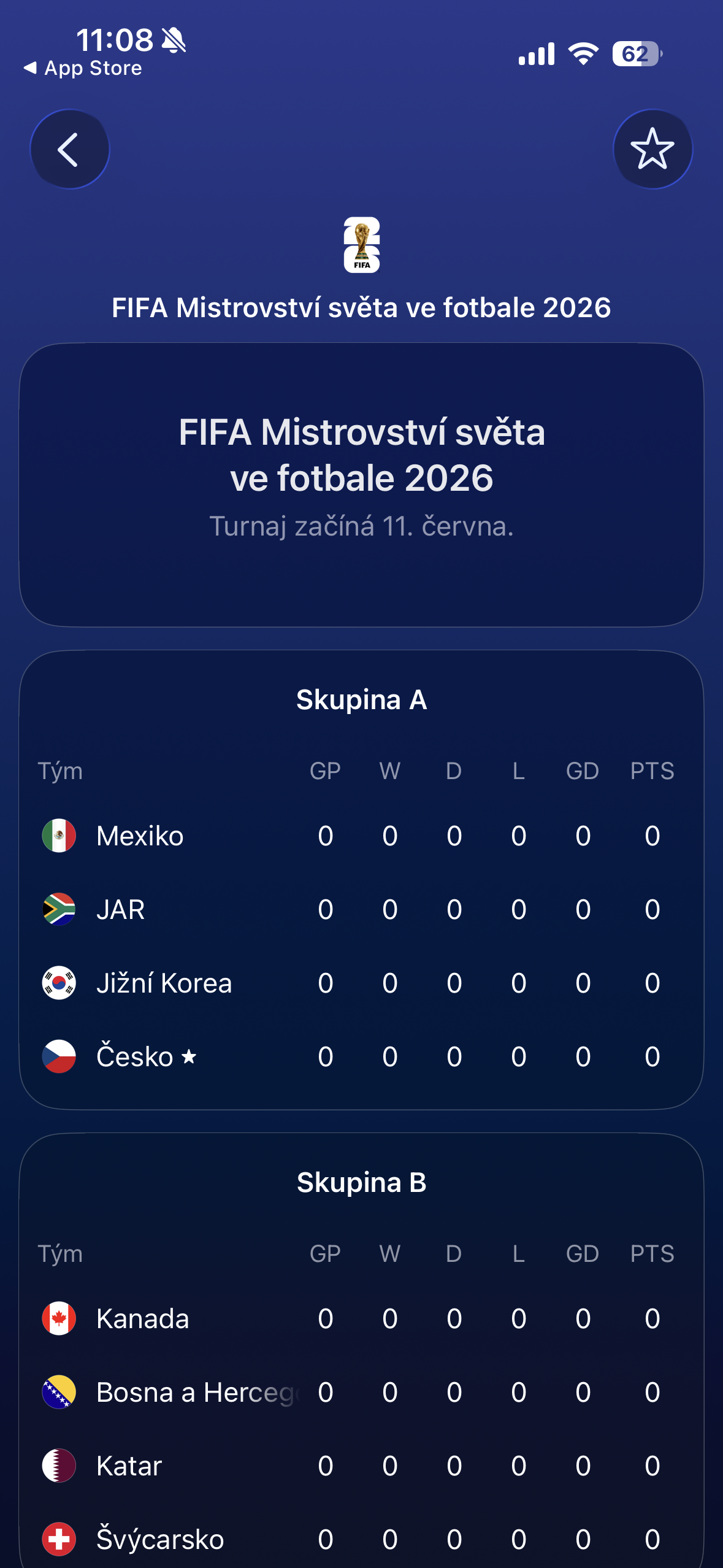The width and height of the screenshot is (723, 1568).
Task: Select the Česko team name
Action: tap(135, 1056)
